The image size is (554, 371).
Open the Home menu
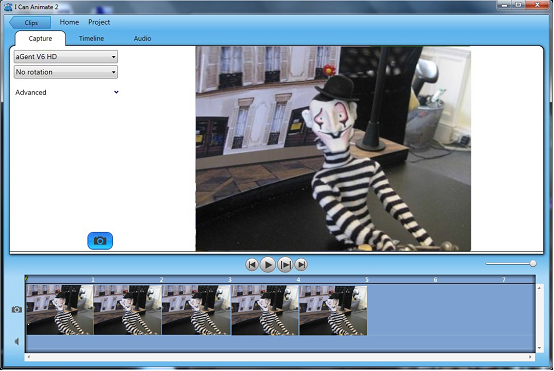[x=69, y=22]
